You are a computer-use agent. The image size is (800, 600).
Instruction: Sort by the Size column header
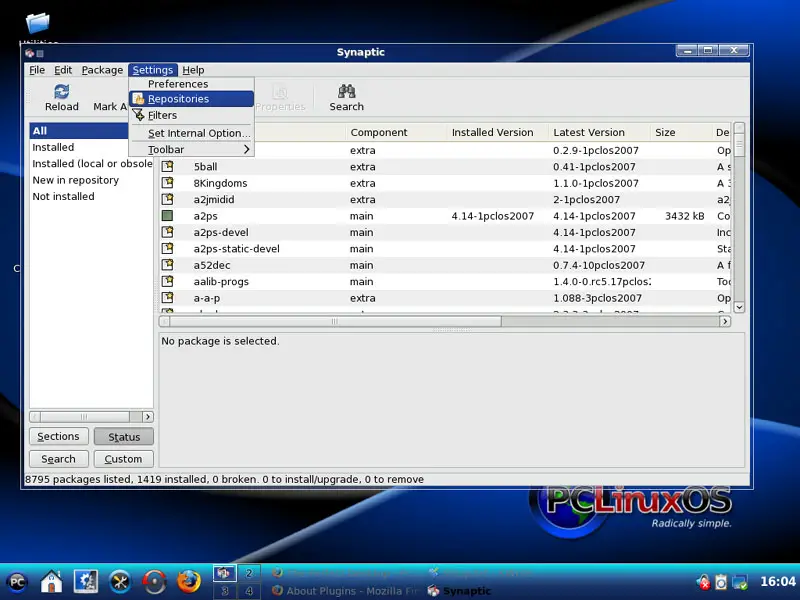(680, 132)
